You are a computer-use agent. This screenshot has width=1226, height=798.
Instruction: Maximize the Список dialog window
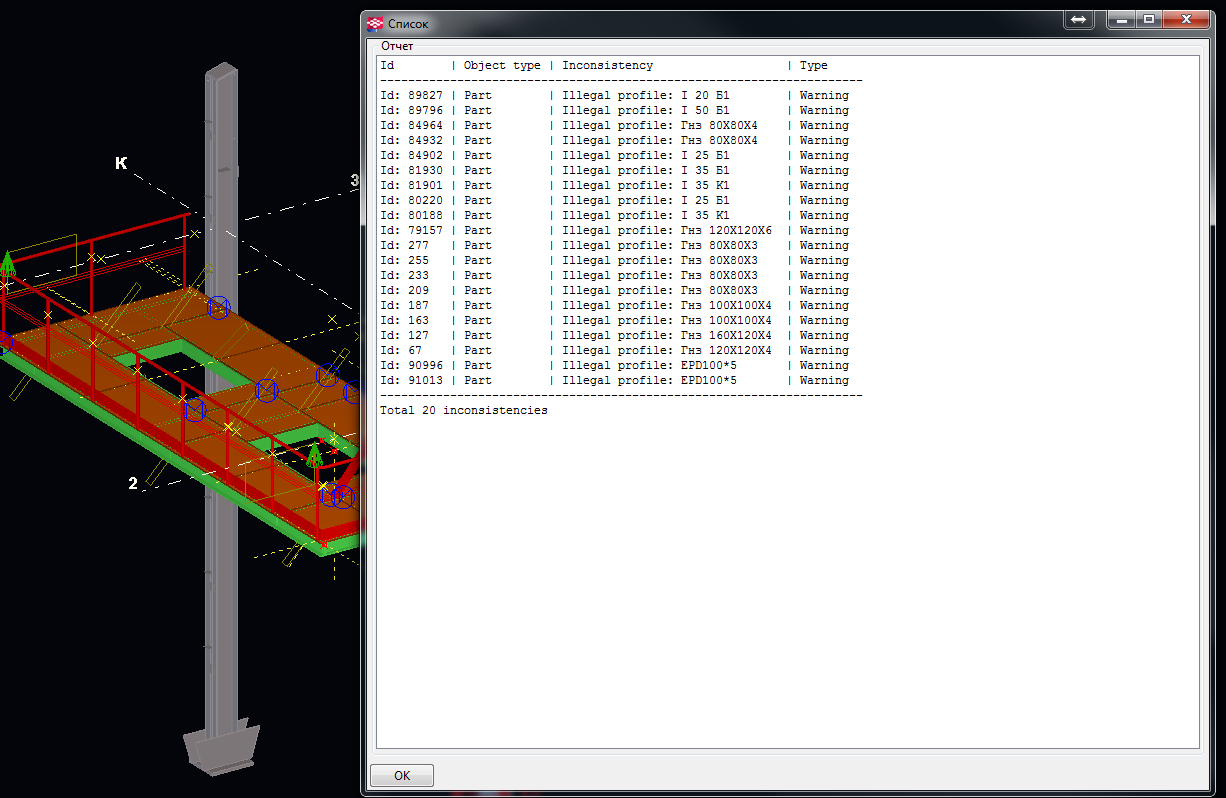coord(1149,19)
